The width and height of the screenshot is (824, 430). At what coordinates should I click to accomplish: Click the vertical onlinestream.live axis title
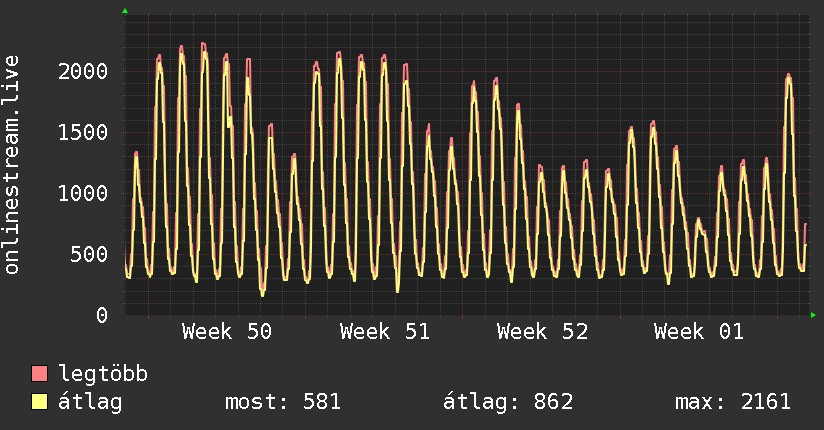(12, 165)
